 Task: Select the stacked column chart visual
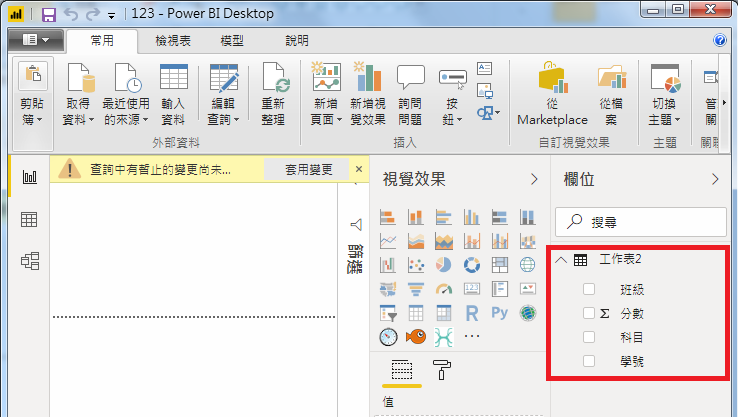click(416, 217)
